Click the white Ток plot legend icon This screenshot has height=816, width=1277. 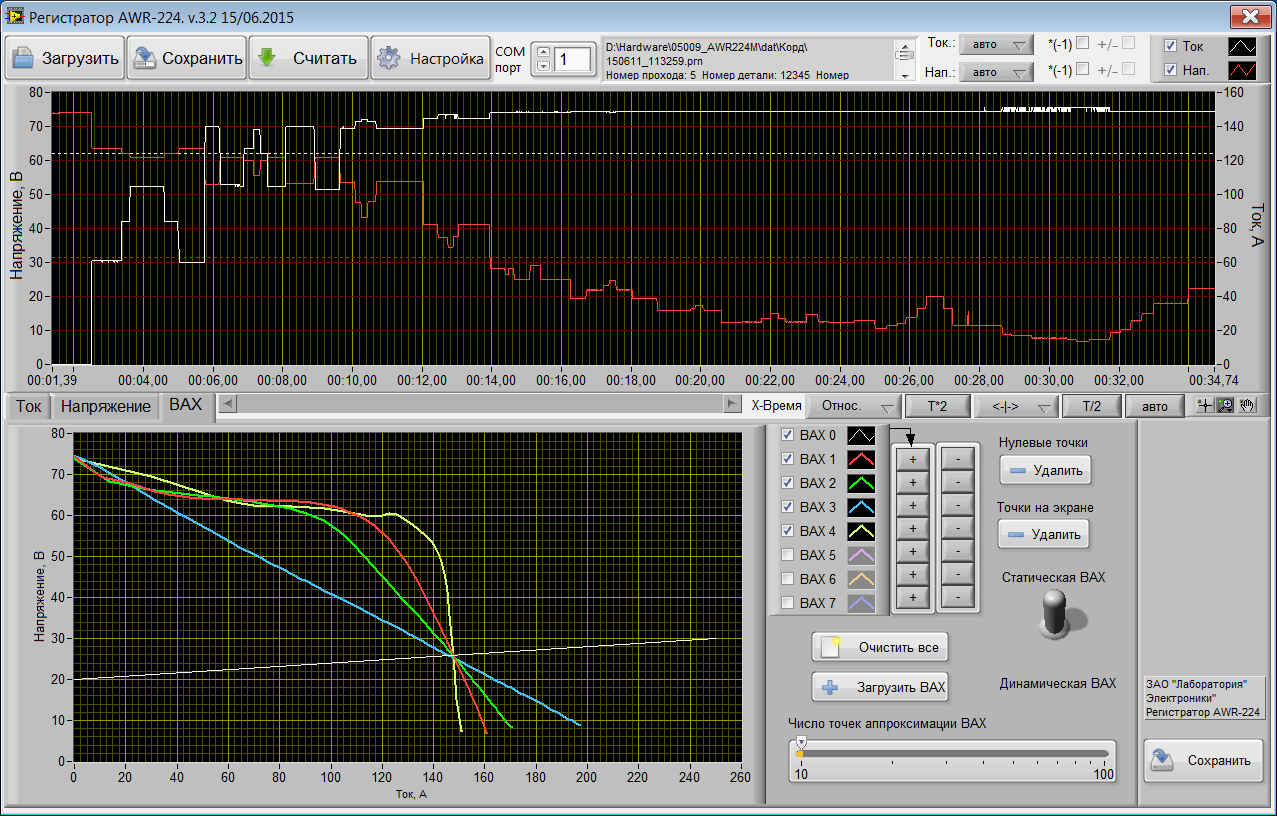1243,46
